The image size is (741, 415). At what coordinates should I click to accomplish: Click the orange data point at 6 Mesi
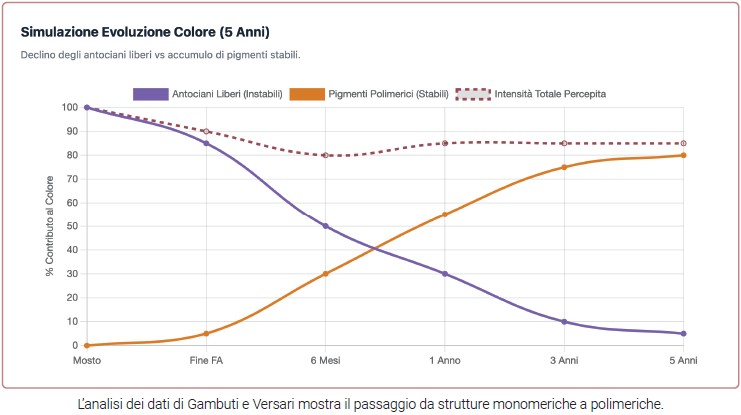(x=326, y=274)
